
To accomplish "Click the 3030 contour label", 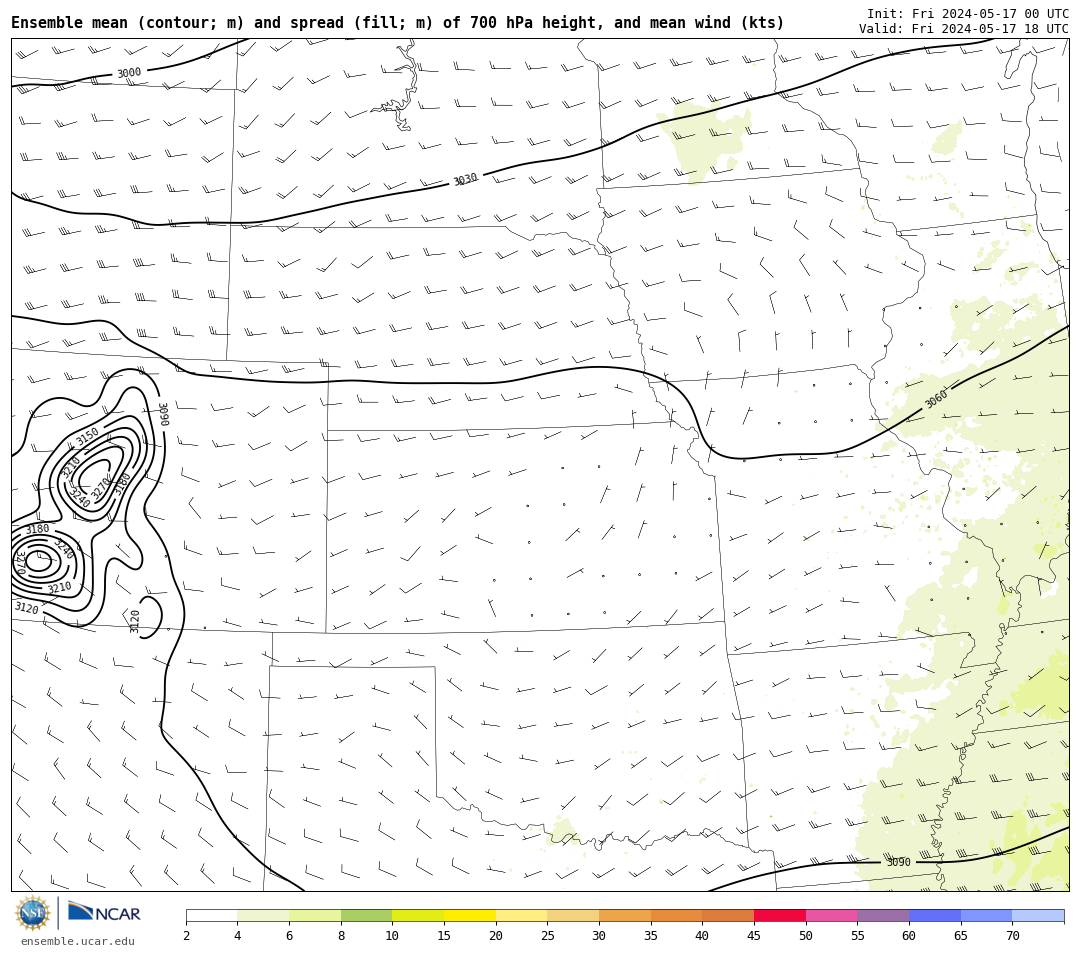I will [x=465, y=180].
